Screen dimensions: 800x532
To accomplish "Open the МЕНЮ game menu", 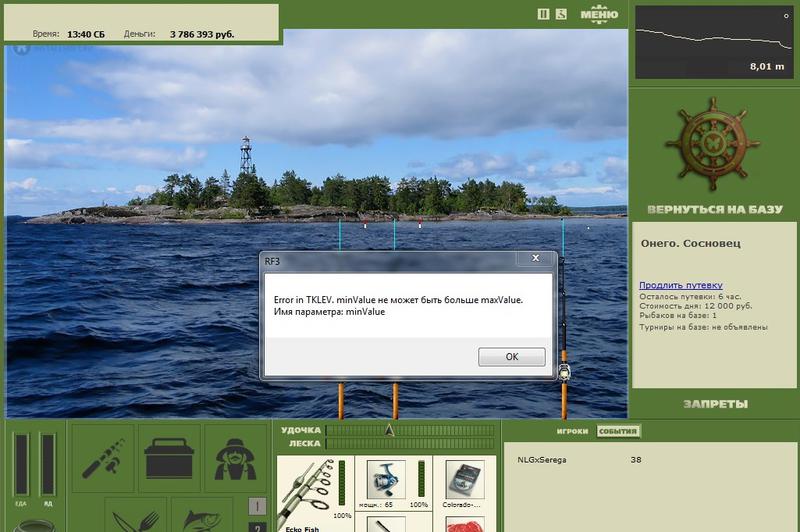I will 599,14.
